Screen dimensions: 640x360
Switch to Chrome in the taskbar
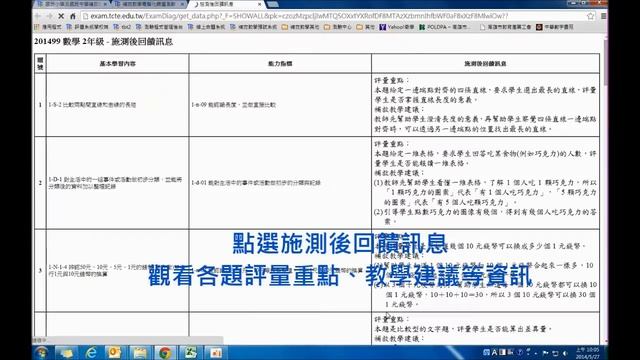click(165, 353)
